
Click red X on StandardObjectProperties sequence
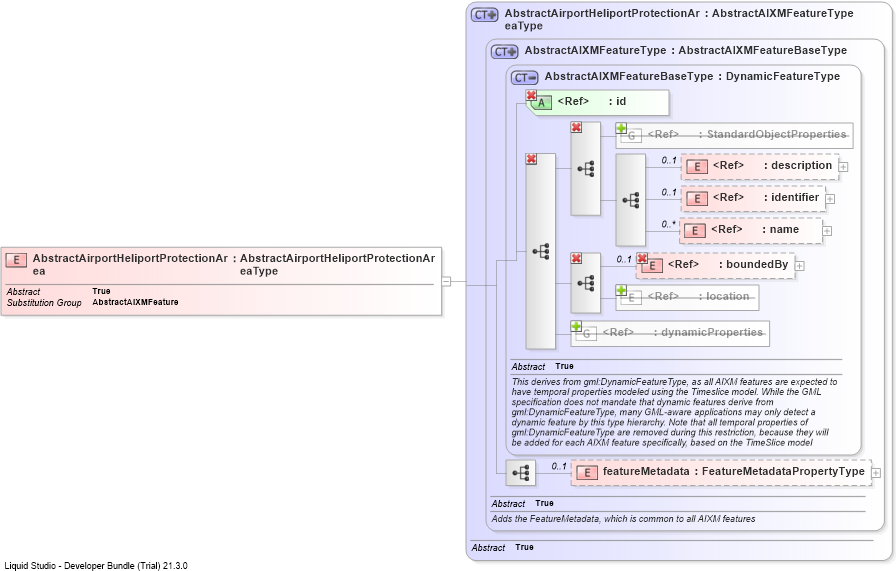pyautogui.click(x=577, y=127)
